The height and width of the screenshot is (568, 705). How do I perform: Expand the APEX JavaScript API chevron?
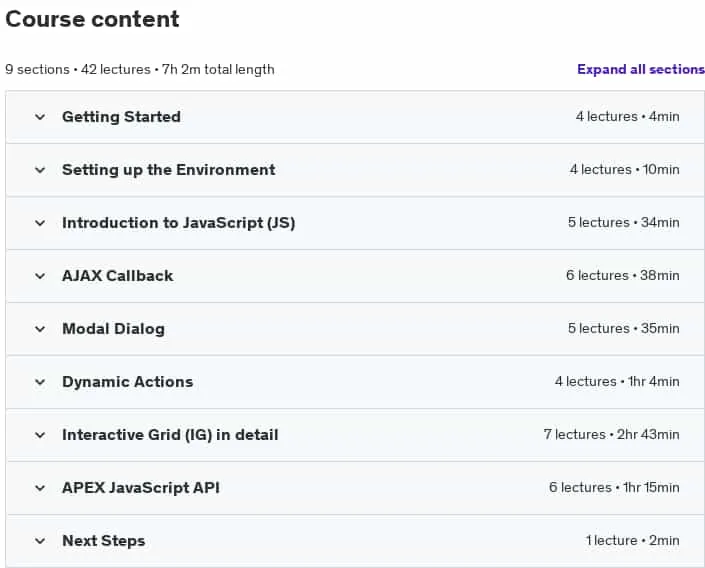tap(40, 488)
